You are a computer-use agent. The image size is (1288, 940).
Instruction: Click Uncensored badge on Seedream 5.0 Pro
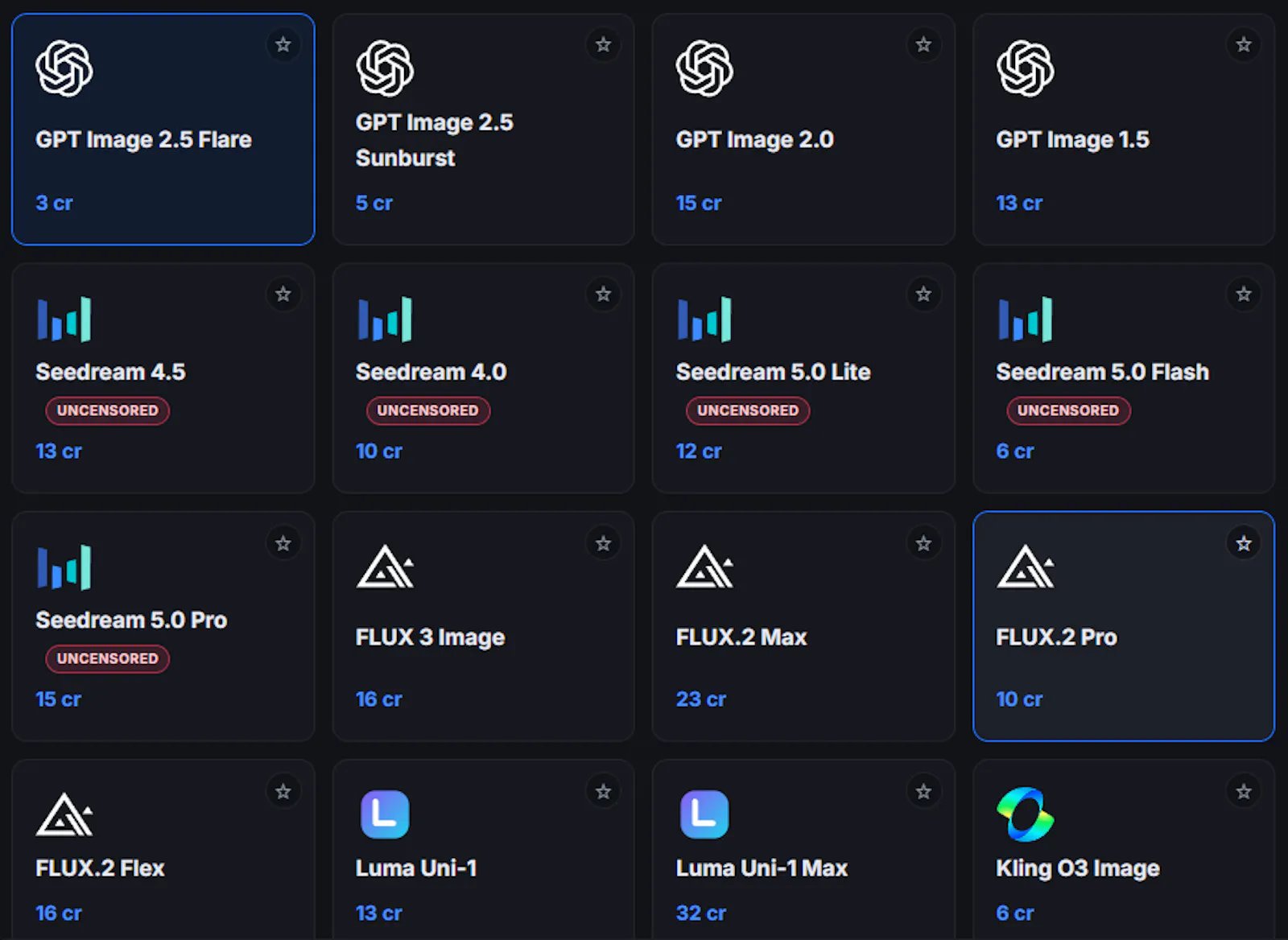(107, 658)
